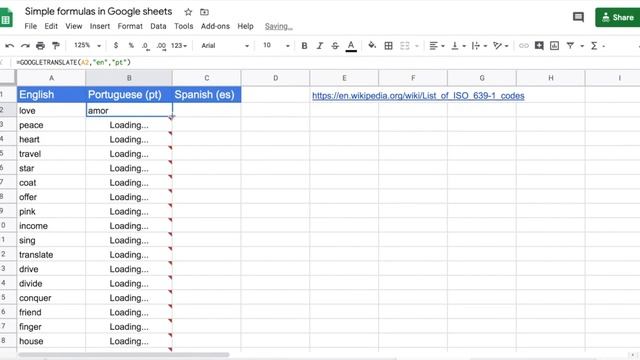Click into the formula bar
The width and height of the screenshot is (640, 360).
click(x=327, y=62)
